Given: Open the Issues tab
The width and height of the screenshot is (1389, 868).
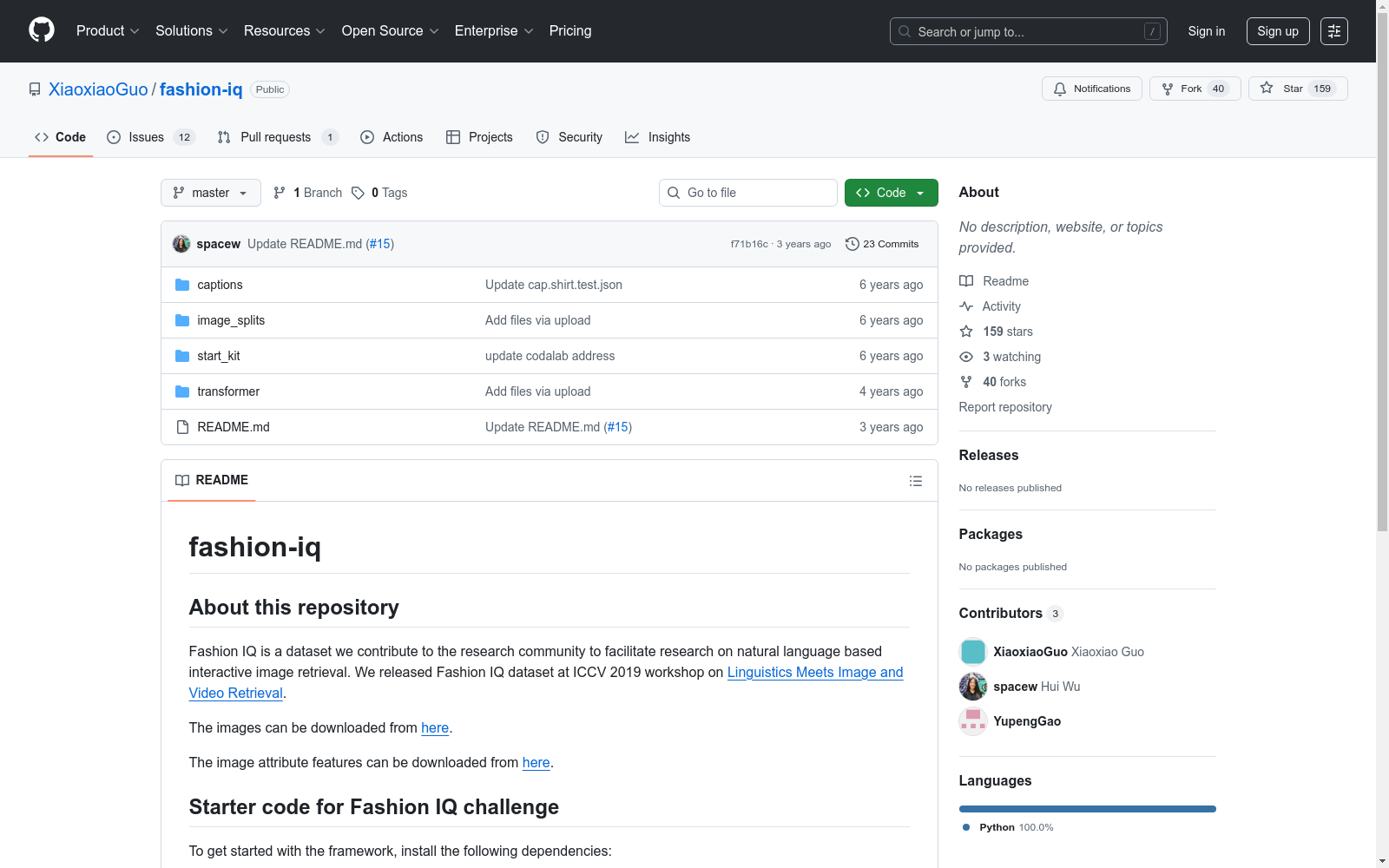Looking at the screenshot, I should coord(151,137).
